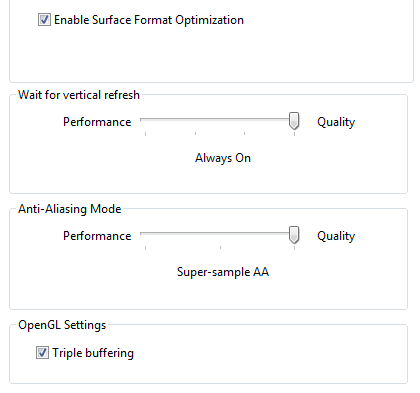The width and height of the screenshot is (420, 393).
Task: Click the Enable Surface Format Optimization label text
Action: pos(149,20)
